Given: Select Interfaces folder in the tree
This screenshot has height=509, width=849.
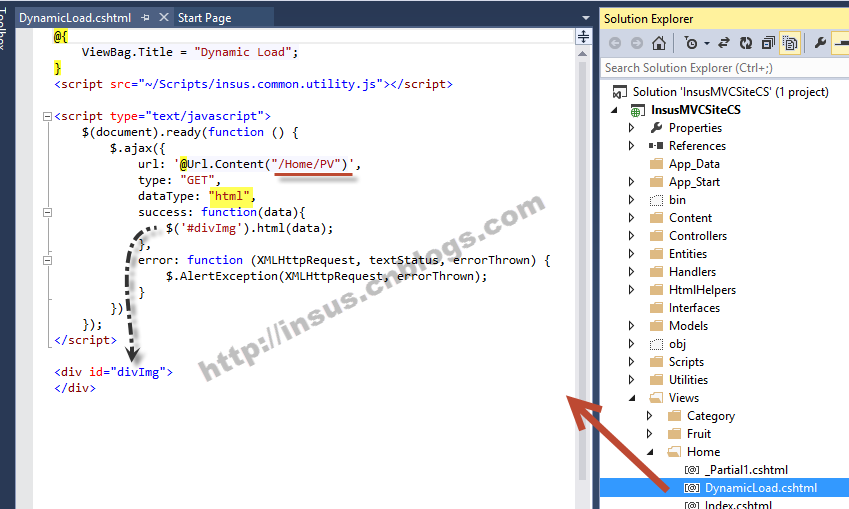Looking at the screenshot, I should pos(694,308).
